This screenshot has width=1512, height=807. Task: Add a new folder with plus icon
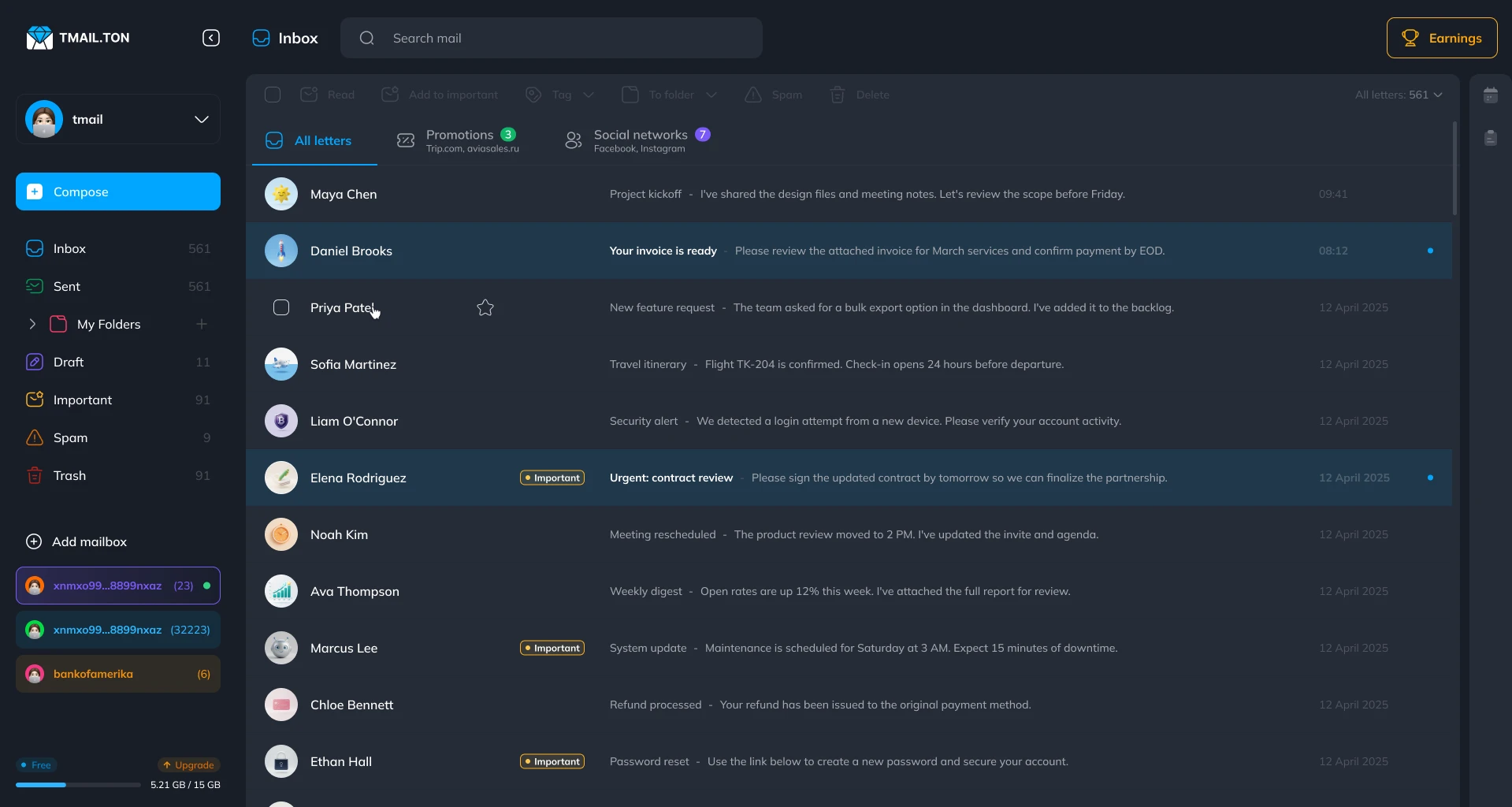(202, 324)
